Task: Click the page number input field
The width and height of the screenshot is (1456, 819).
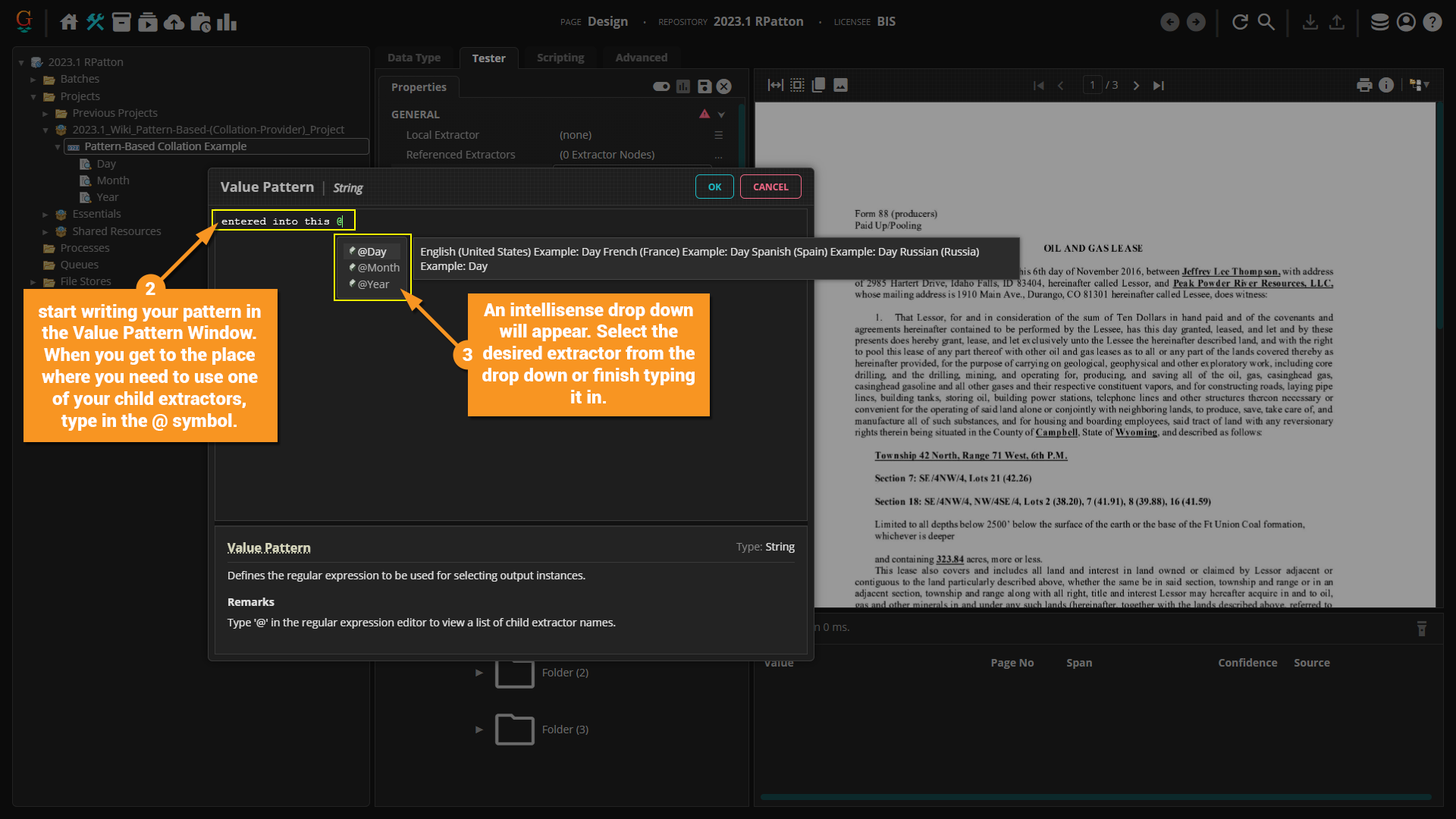Action: pyautogui.click(x=1092, y=85)
